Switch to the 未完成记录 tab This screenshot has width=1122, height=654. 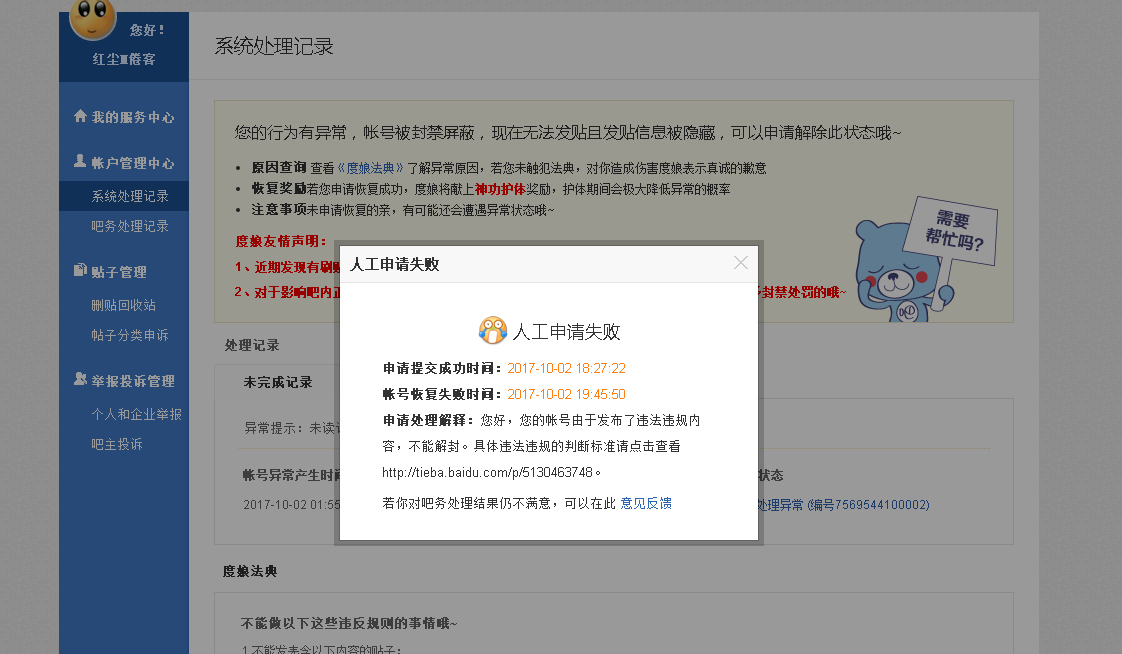tap(278, 382)
